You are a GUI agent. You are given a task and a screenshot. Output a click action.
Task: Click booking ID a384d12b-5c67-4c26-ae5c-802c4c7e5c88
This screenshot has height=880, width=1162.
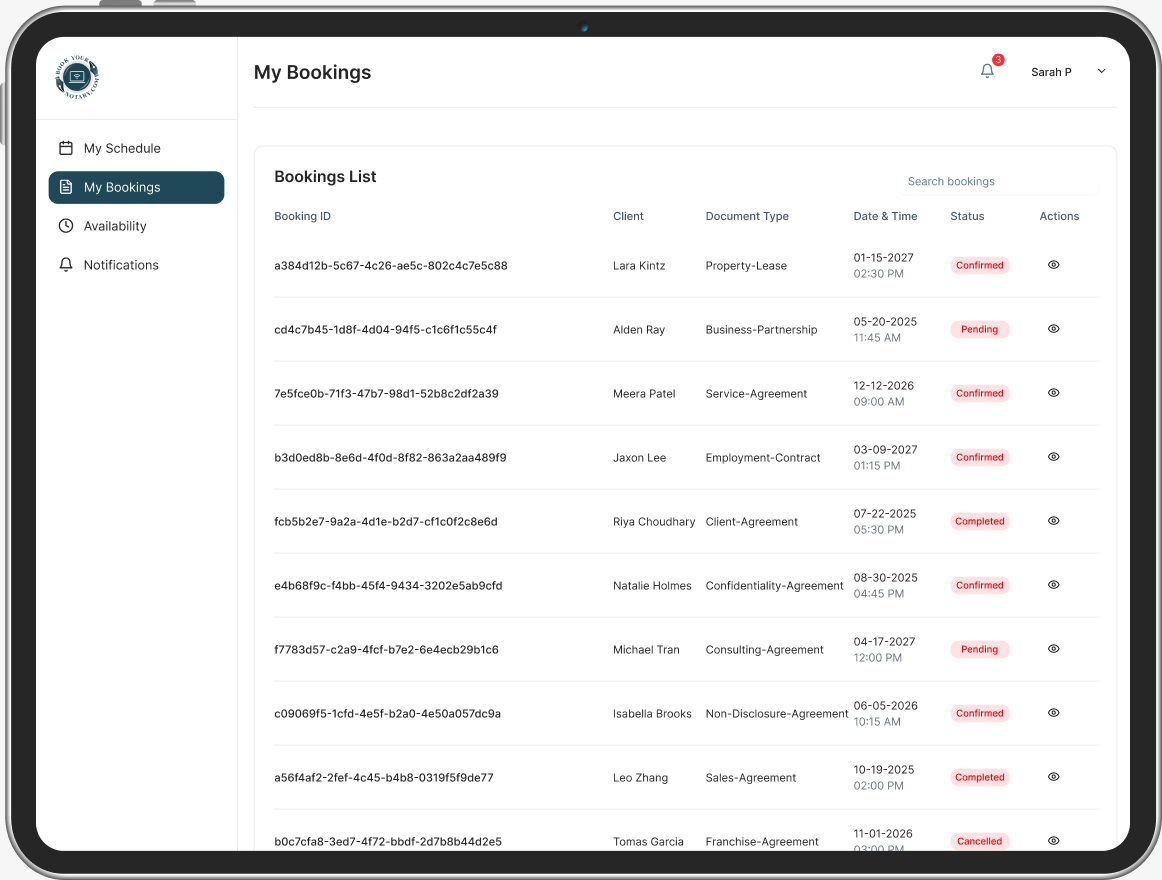391,265
